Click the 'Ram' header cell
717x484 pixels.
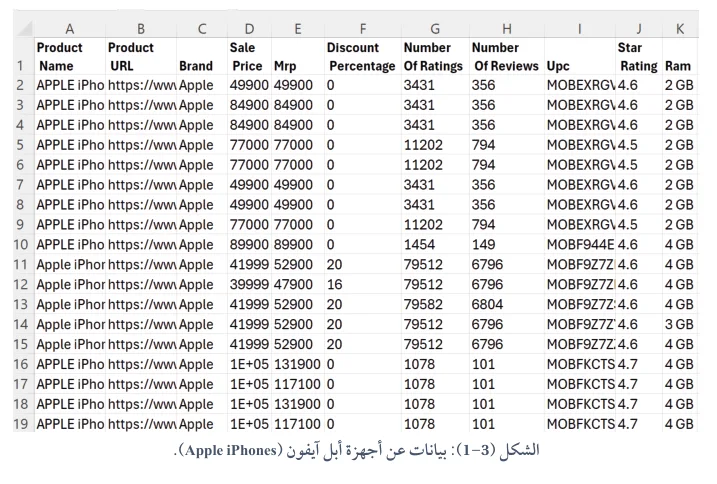click(680, 57)
